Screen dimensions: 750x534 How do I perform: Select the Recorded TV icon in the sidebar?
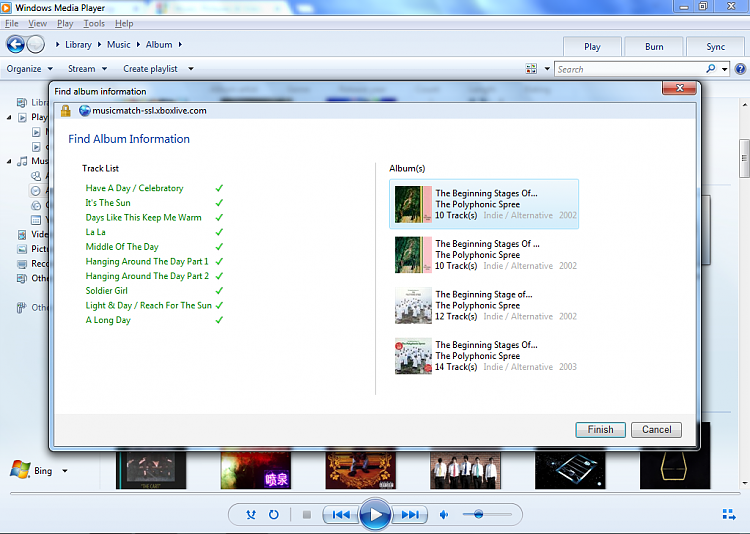[x=22, y=264]
